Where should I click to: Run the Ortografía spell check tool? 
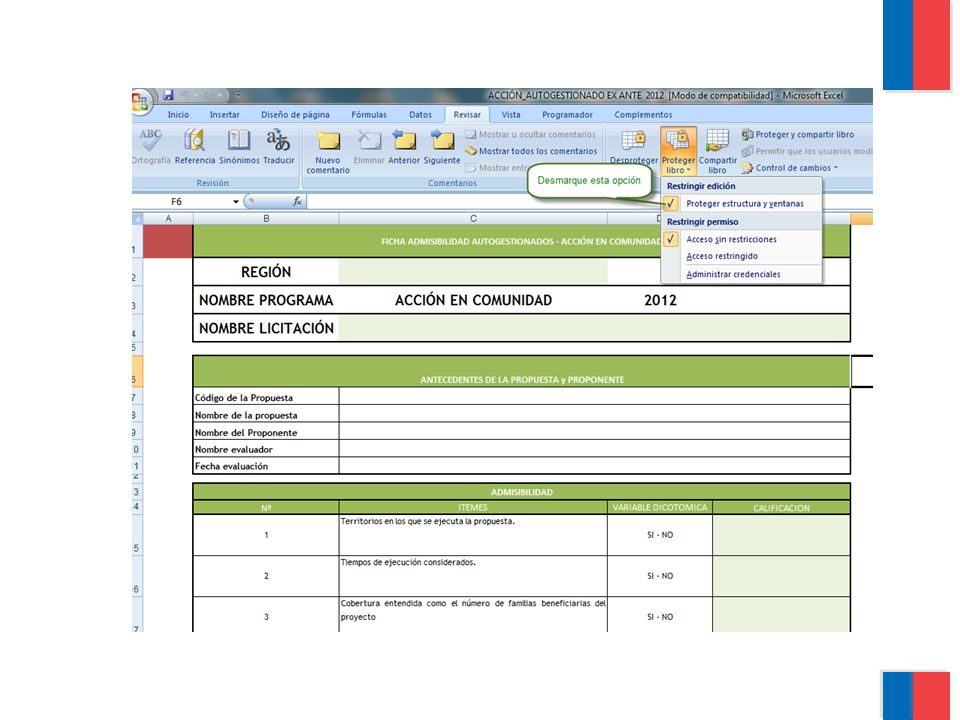tap(151, 147)
